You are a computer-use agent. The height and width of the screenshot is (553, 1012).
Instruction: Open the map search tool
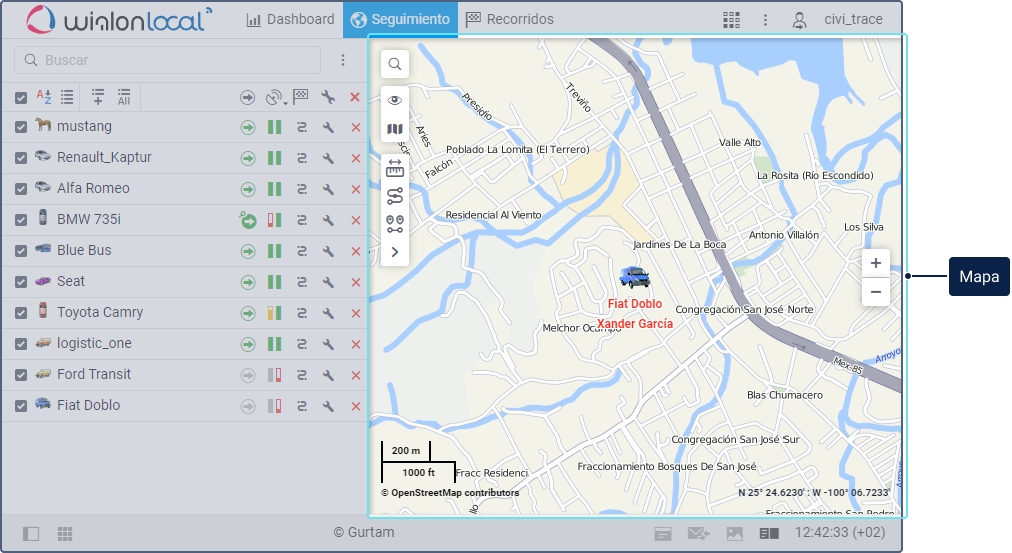(395, 65)
